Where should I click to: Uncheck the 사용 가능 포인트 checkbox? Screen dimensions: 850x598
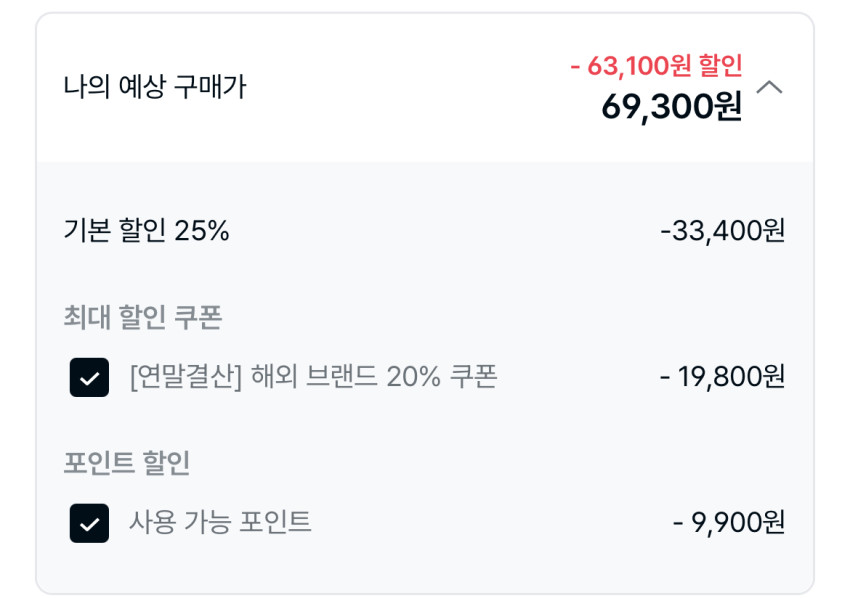pos(89,523)
